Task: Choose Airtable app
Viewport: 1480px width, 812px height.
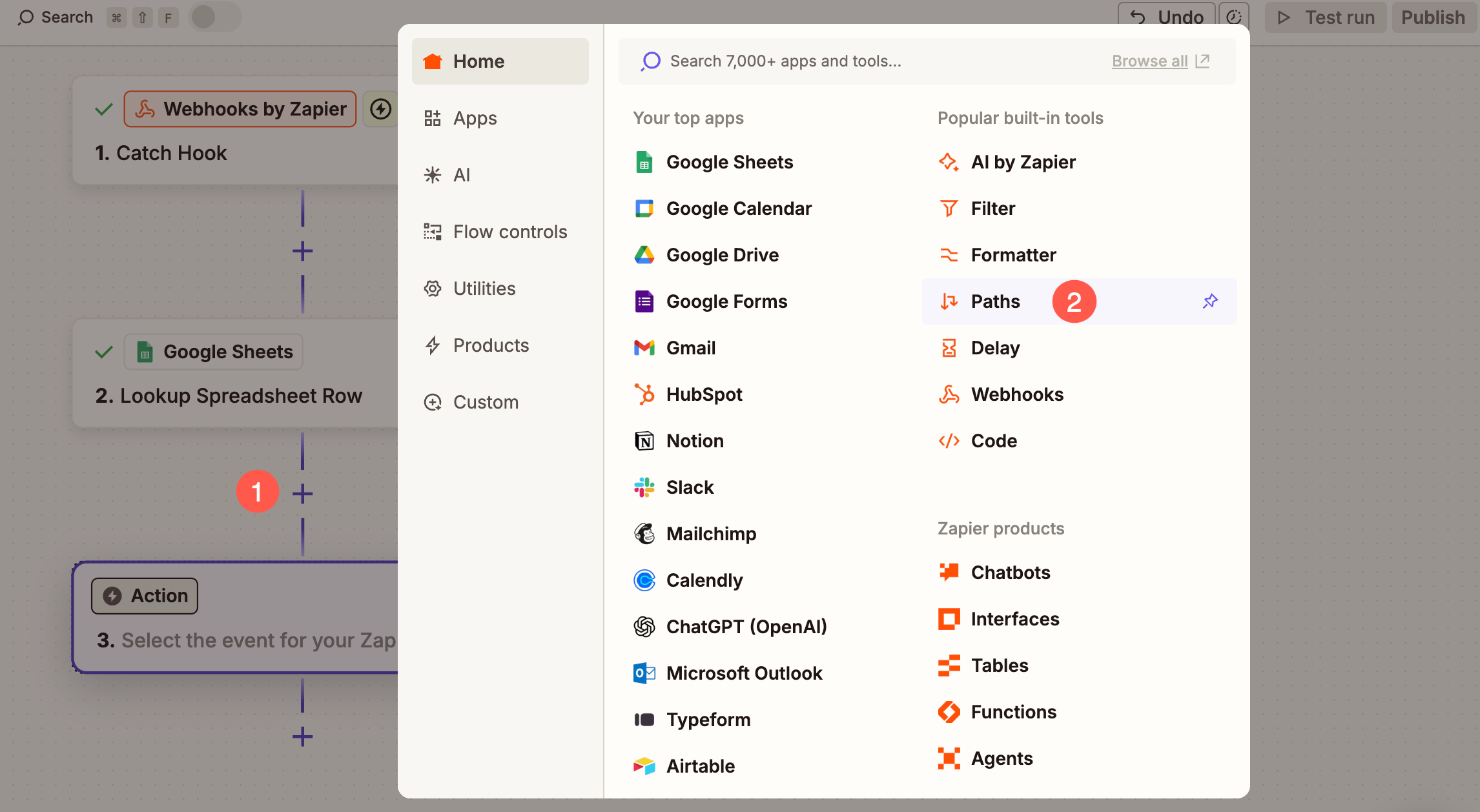Action: 684,766
